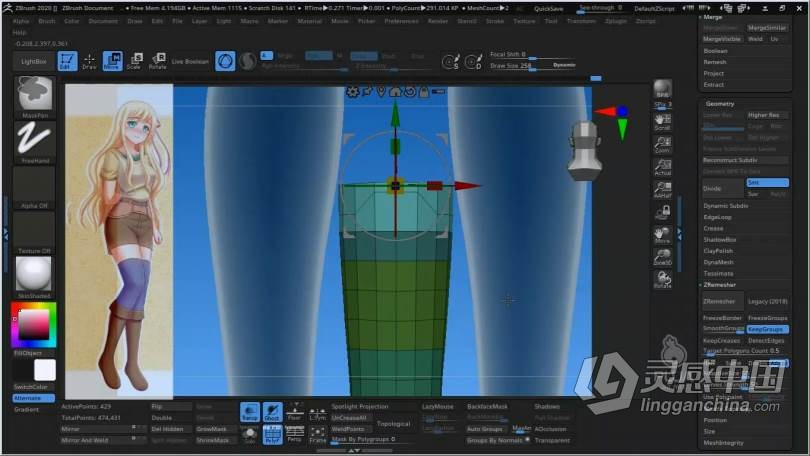
Task: Expand the DynaMesh section
Action: [x=719, y=262]
